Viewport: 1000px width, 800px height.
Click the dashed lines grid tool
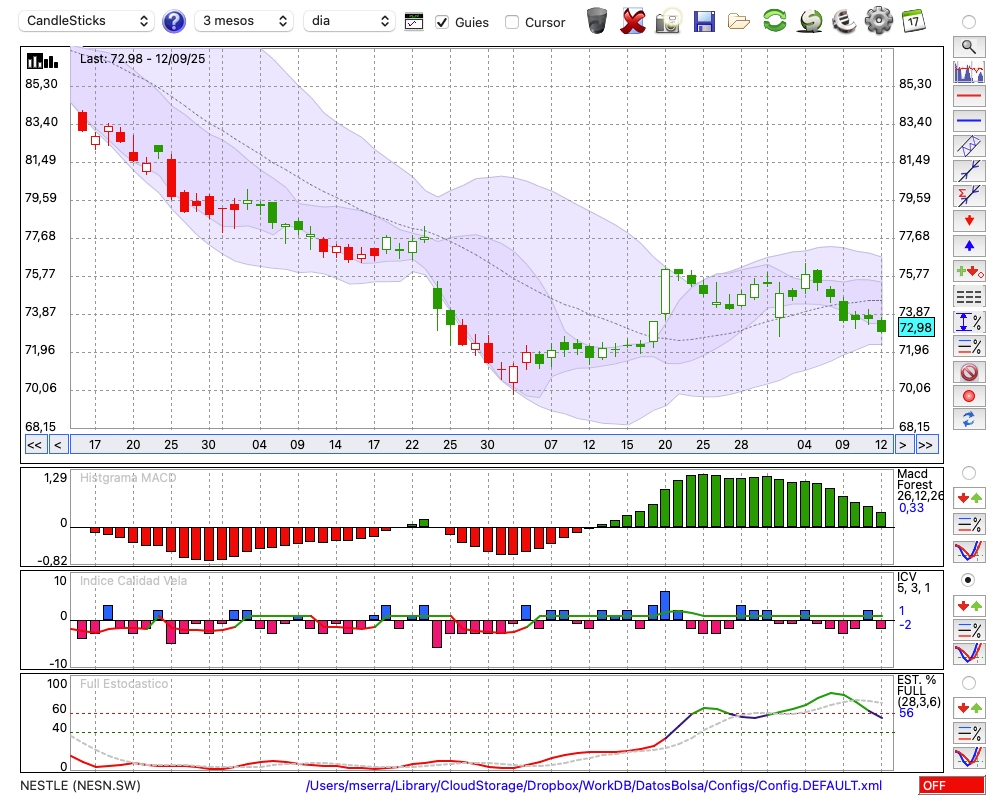click(x=969, y=297)
